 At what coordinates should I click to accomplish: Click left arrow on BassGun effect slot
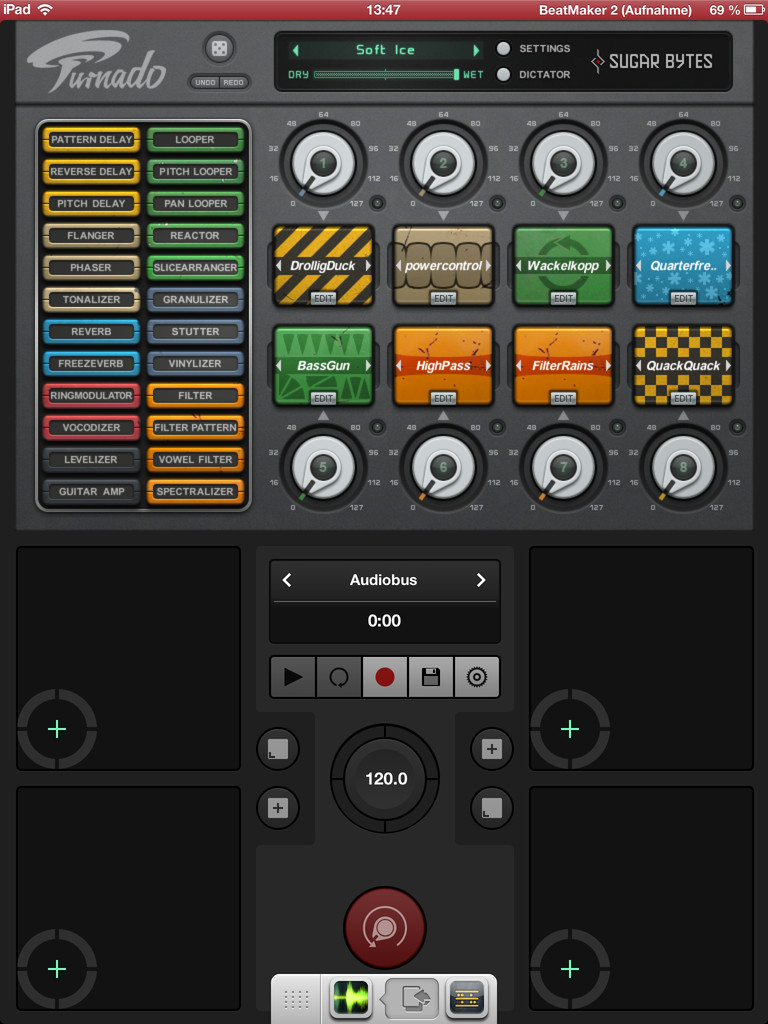click(x=279, y=366)
